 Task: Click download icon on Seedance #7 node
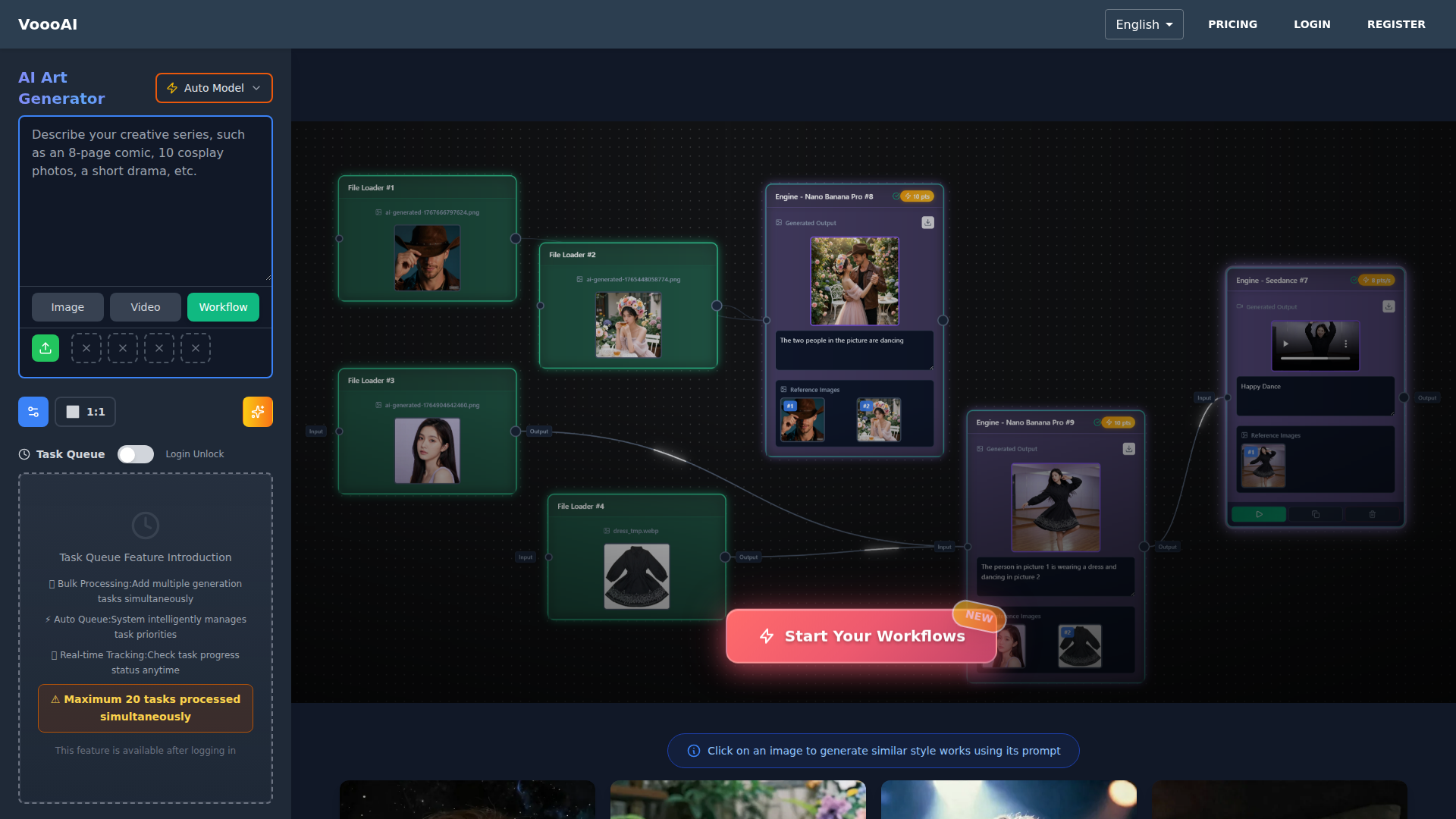click(1389, 306)
